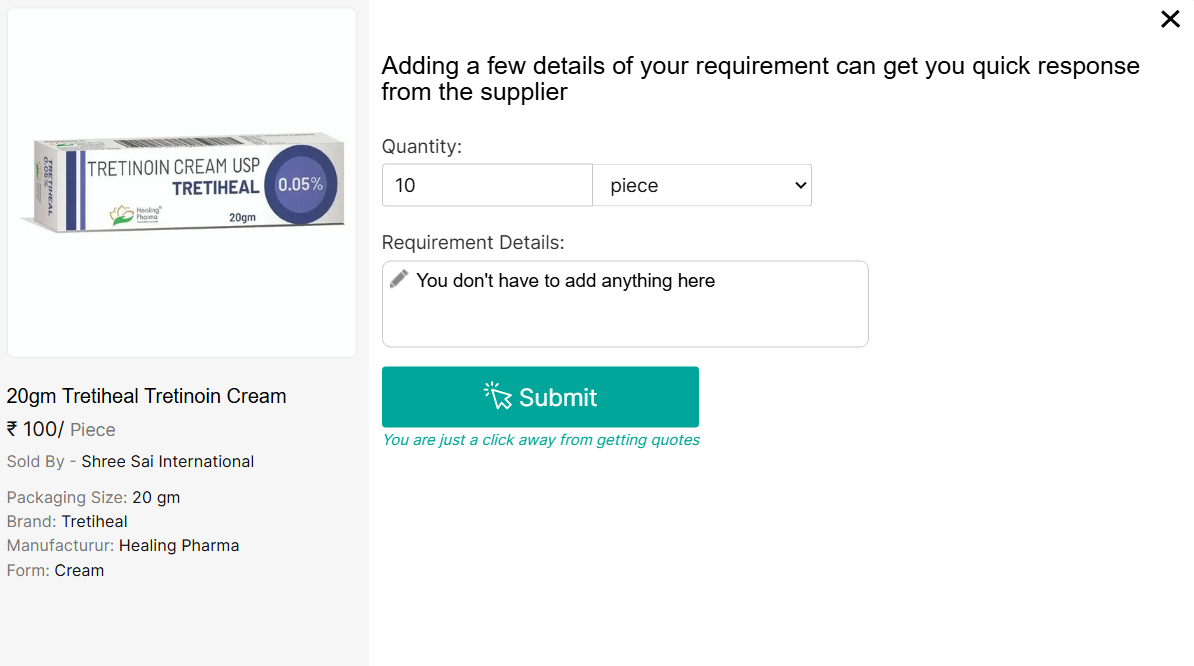Click the ₹ 100/ Piece price text
Image resolution: width=1194 pixels, height=666 pixels.
(62, 429)
